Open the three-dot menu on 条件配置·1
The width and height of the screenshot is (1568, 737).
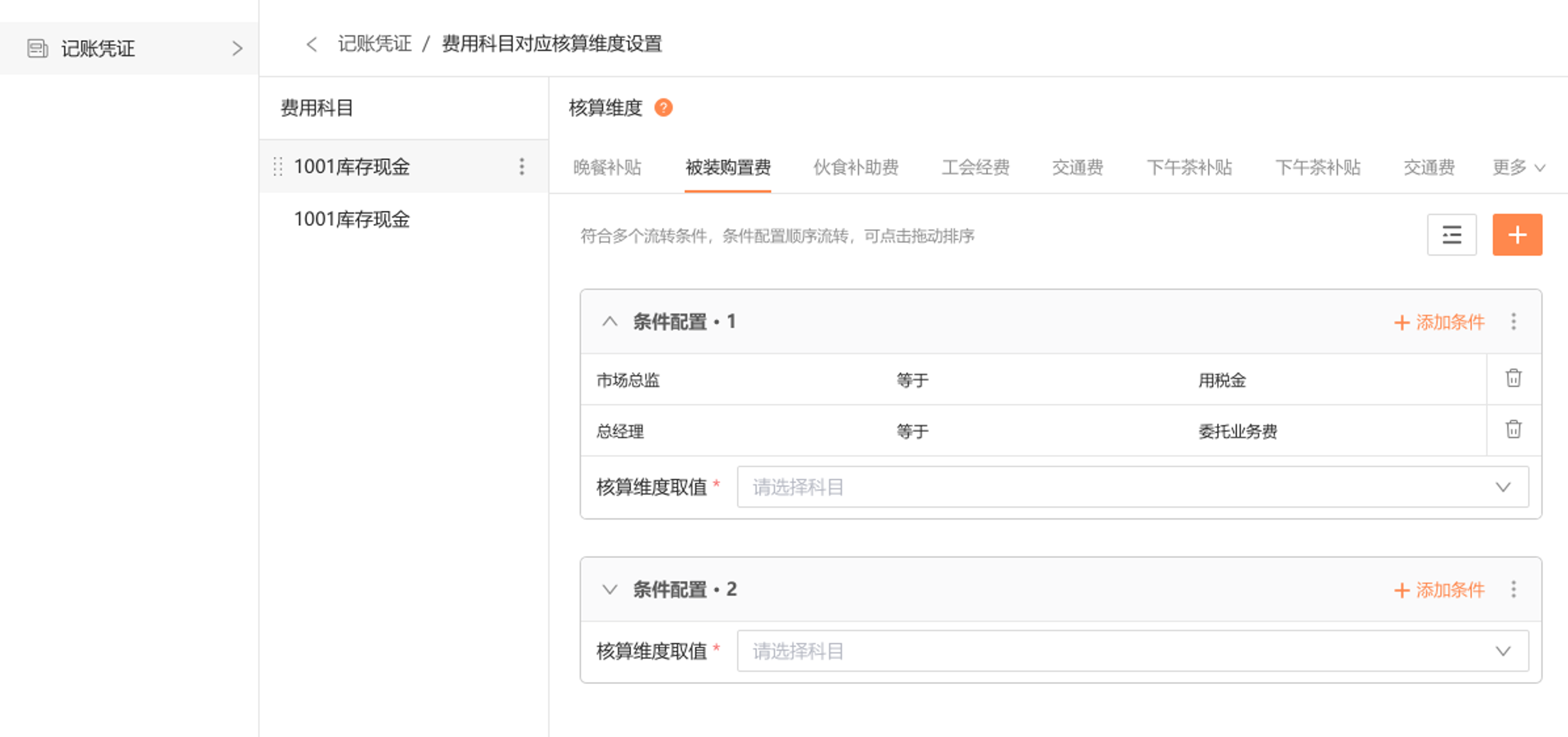(x=1513, y=322)
